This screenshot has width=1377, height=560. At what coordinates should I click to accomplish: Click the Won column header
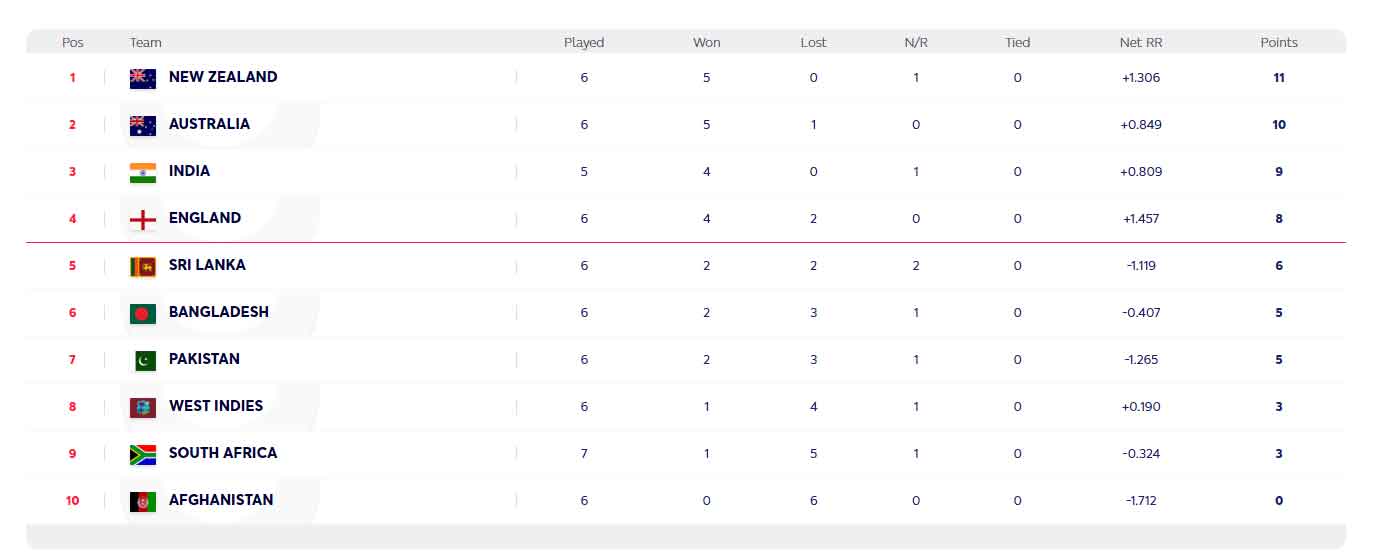click(x=707, y=43)
